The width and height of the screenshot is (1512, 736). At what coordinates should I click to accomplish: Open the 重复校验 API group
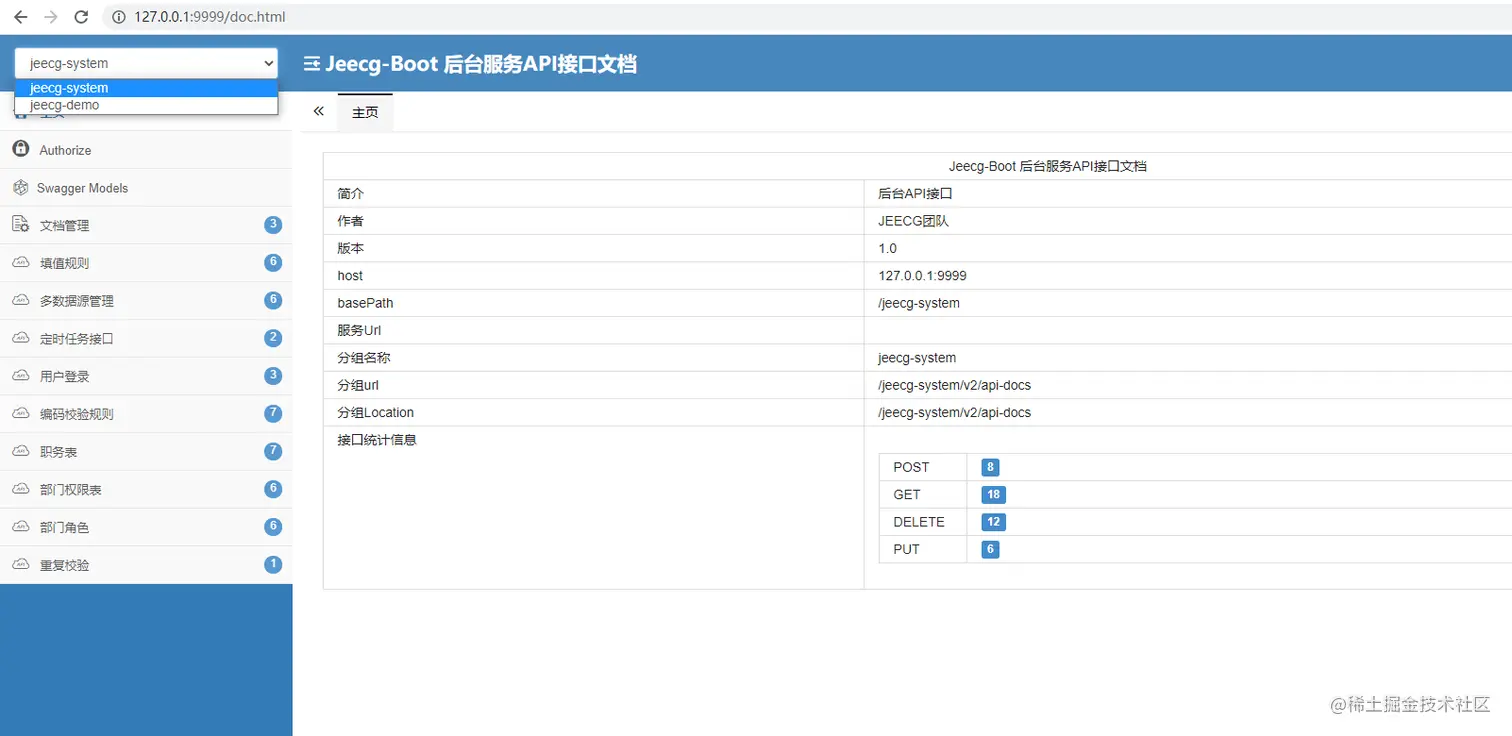pos(146,565)
